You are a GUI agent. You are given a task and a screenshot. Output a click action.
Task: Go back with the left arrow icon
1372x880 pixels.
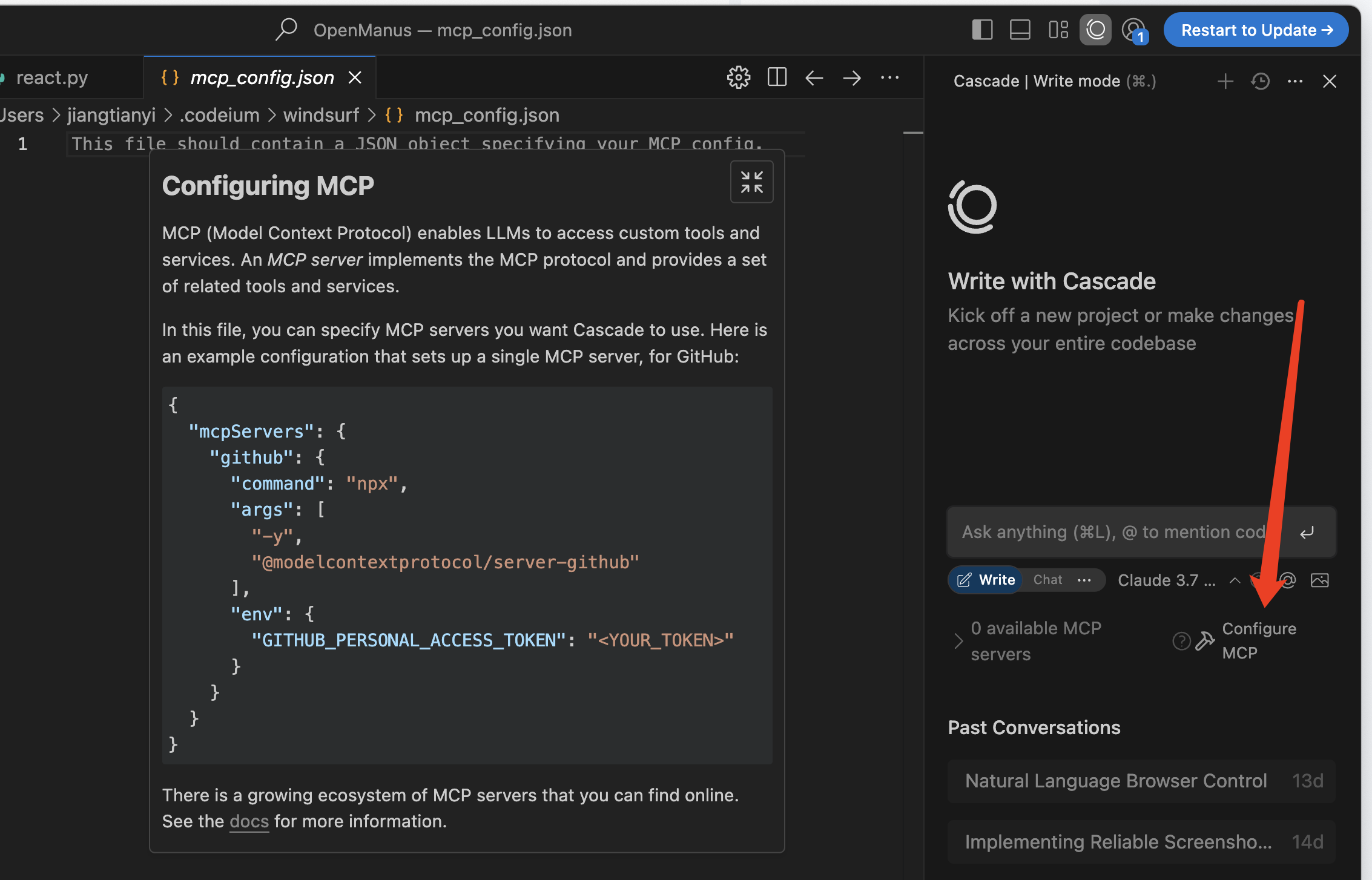(x=814, y=77)
